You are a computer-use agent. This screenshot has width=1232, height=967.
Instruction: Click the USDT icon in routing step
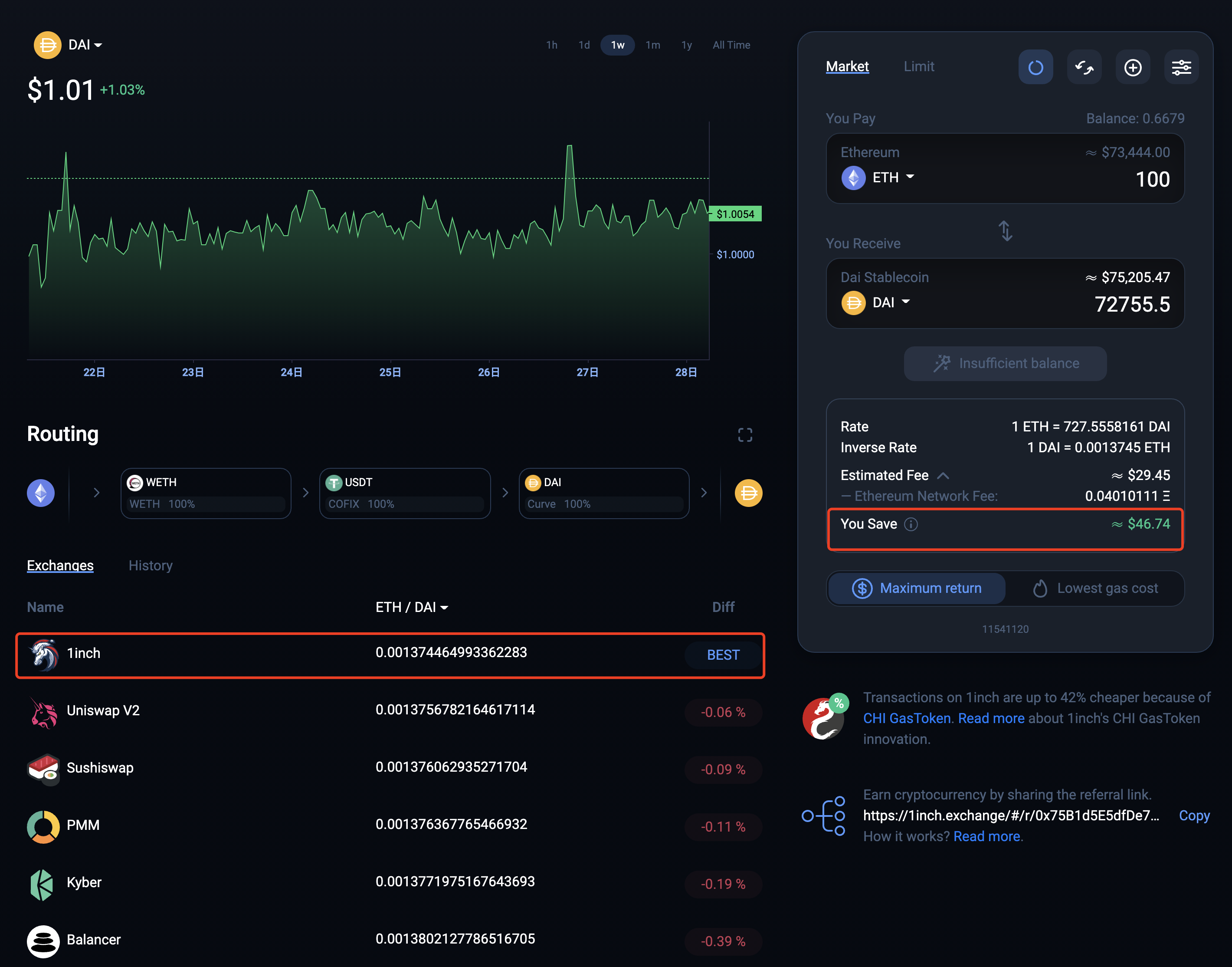click(333, 482)
